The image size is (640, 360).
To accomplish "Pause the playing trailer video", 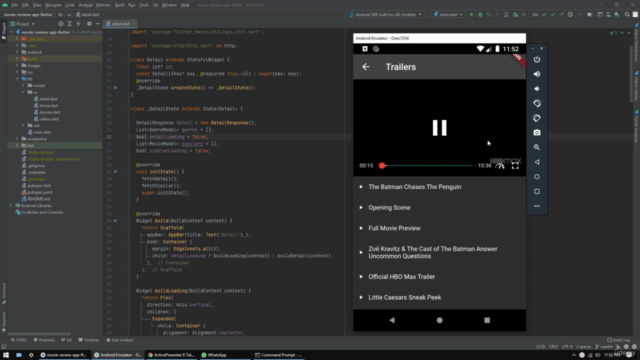I will tap(440, 128).
